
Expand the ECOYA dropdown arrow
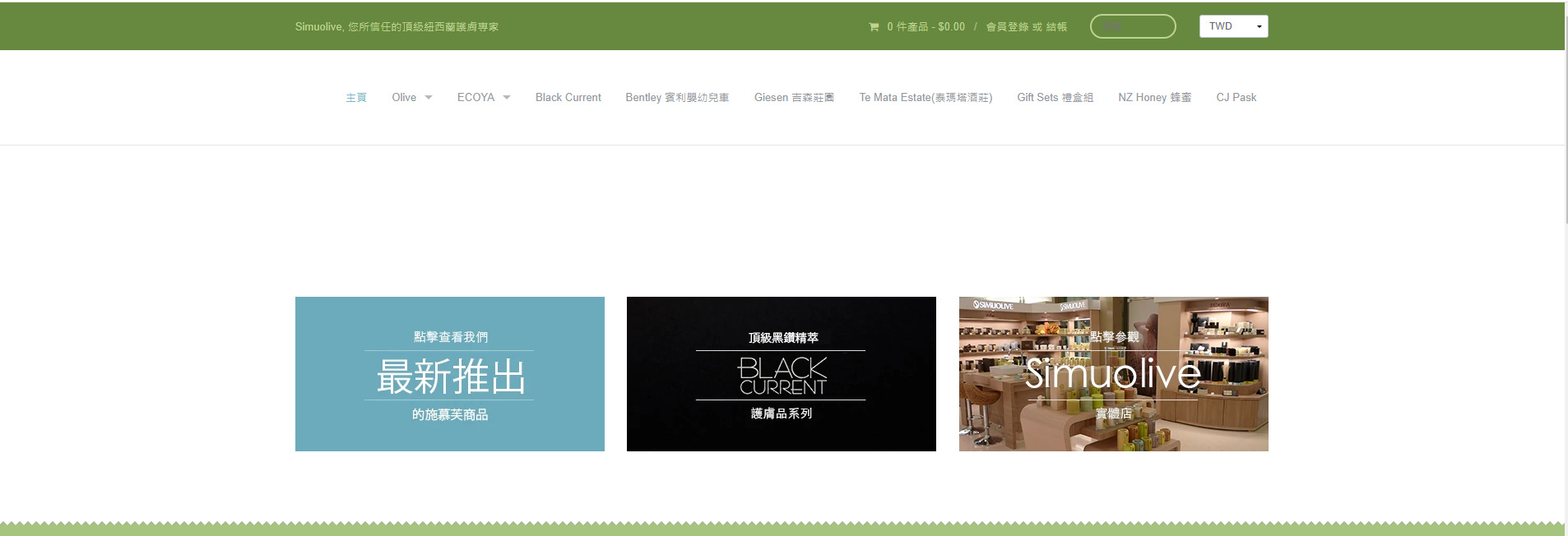coord(507,98)
